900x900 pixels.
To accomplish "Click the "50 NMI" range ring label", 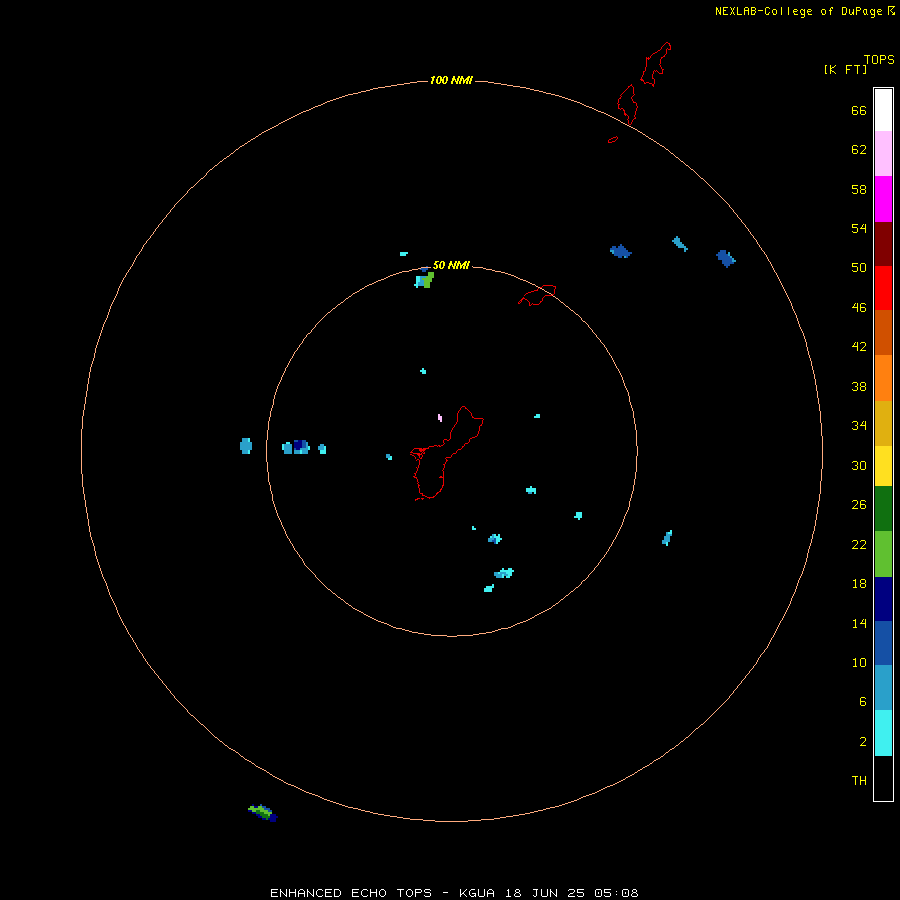I will (x=451, y=265).
